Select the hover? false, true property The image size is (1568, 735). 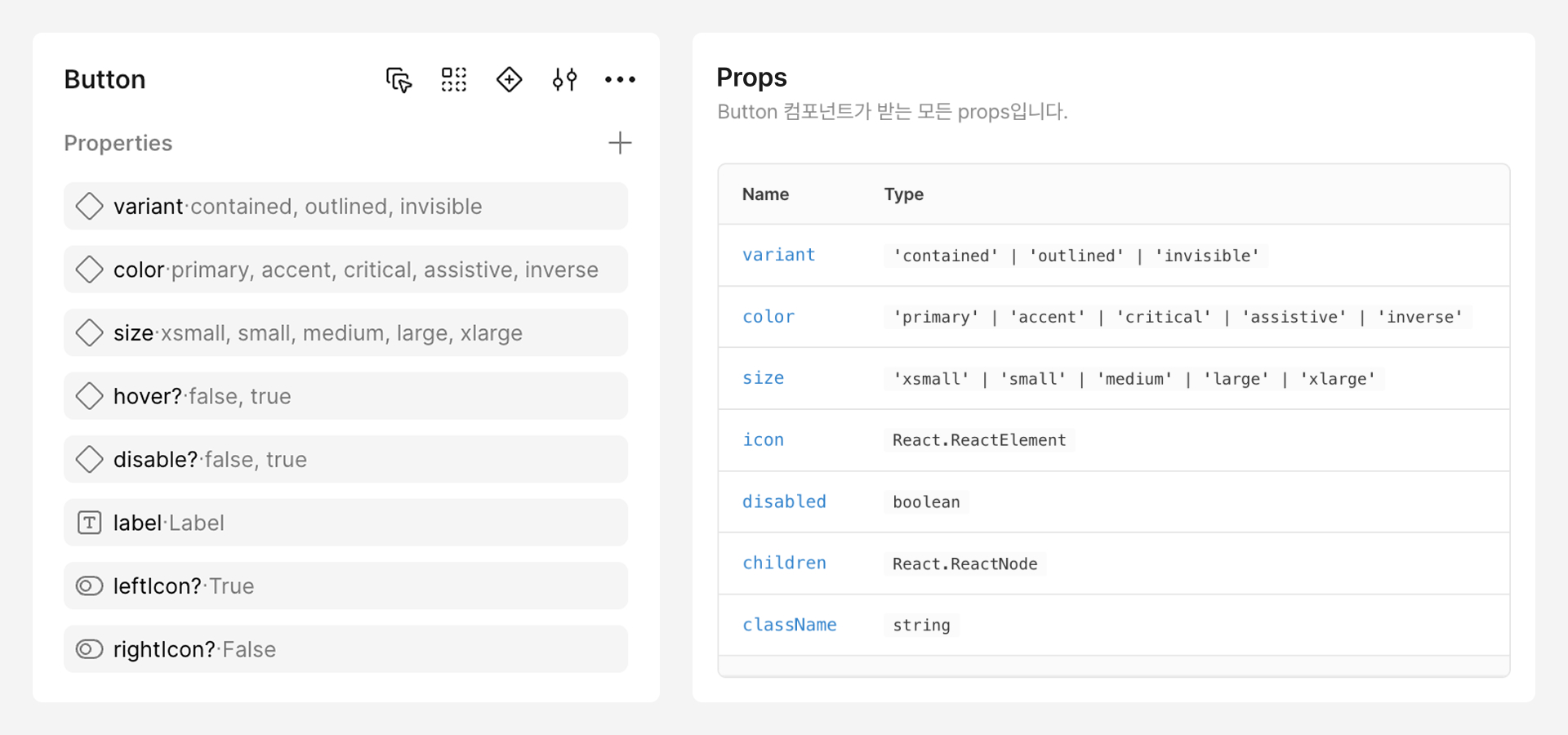click(346, 396)
